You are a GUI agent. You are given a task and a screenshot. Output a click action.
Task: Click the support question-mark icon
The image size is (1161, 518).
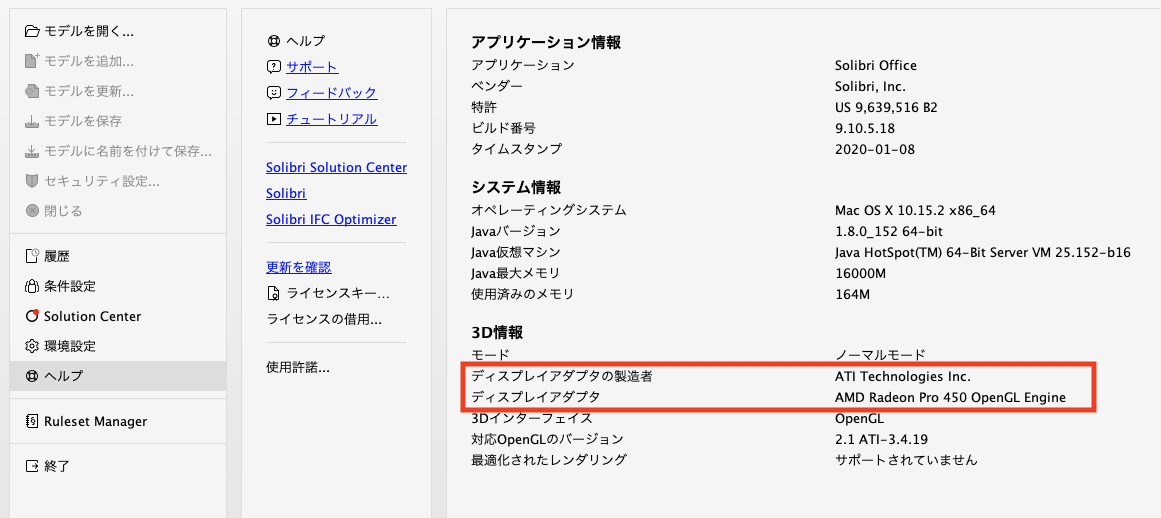click(x=274, y=67)
